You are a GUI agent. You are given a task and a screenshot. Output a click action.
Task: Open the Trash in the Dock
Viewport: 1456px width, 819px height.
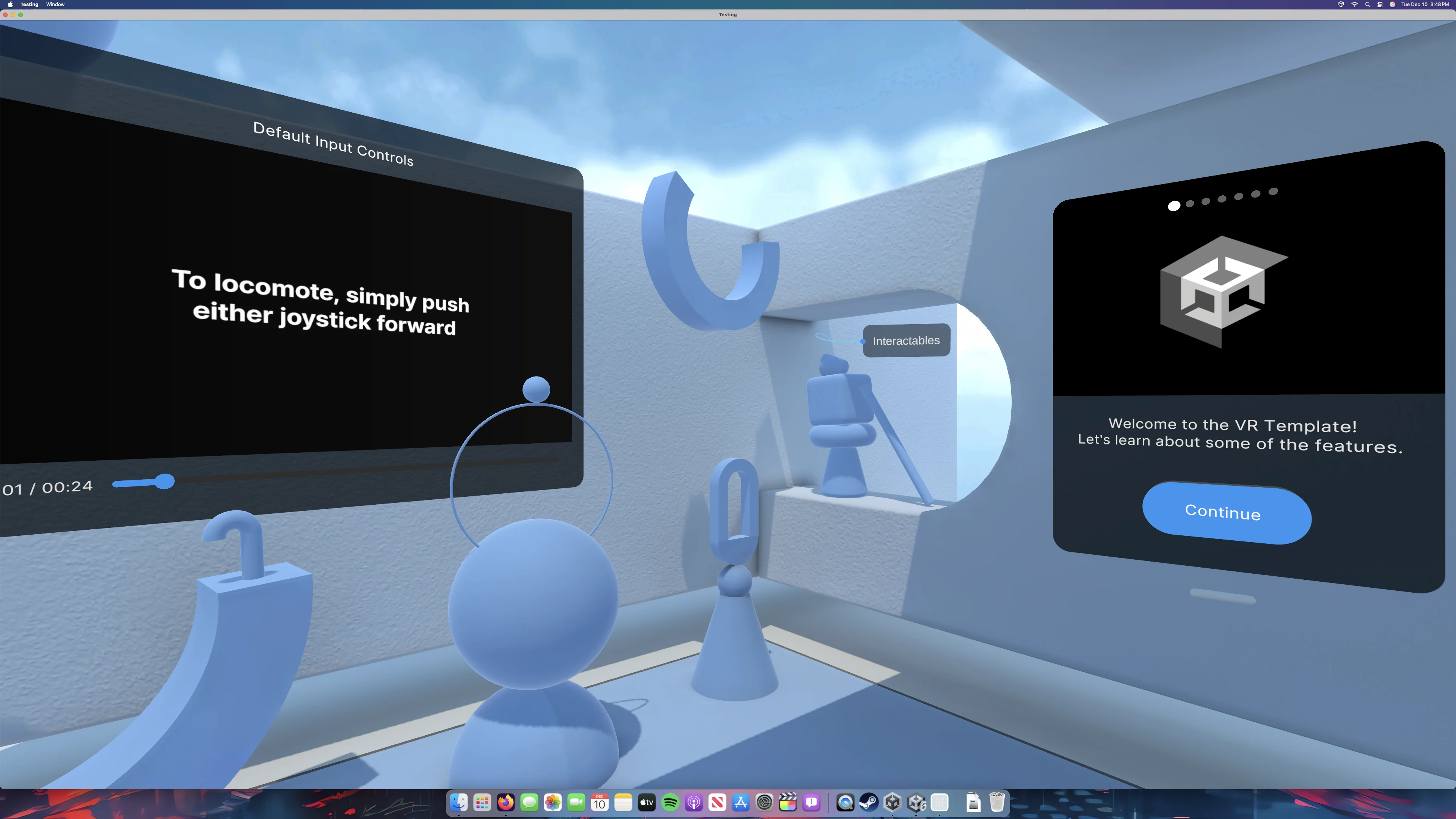pos(997,802)
